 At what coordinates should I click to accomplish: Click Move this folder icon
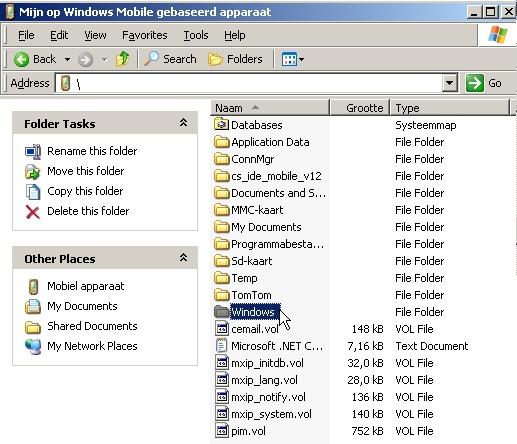coord(33,172)
